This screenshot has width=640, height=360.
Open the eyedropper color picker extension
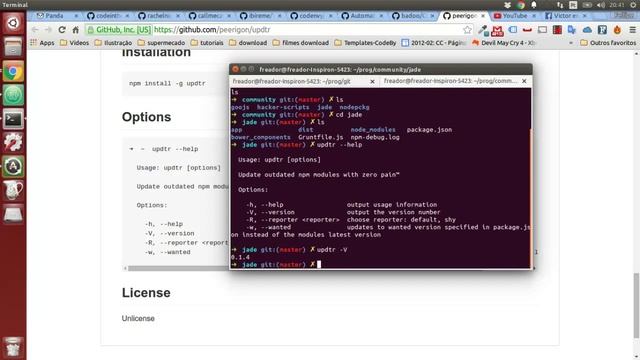coord(483,30)
